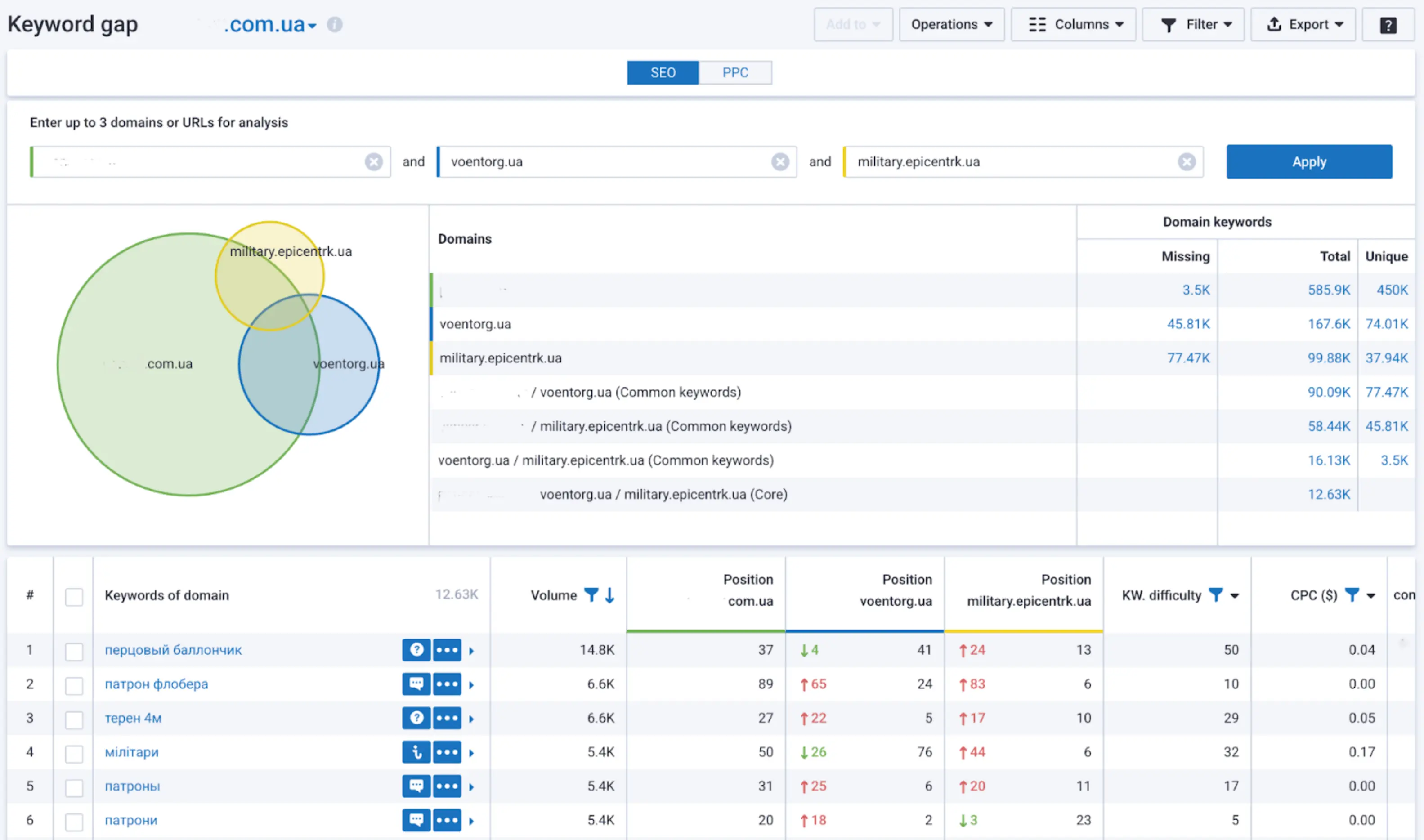The image size is (1424, 840).
Task: Click KW. difficulty filter icon
Action: click(1215, 595)
